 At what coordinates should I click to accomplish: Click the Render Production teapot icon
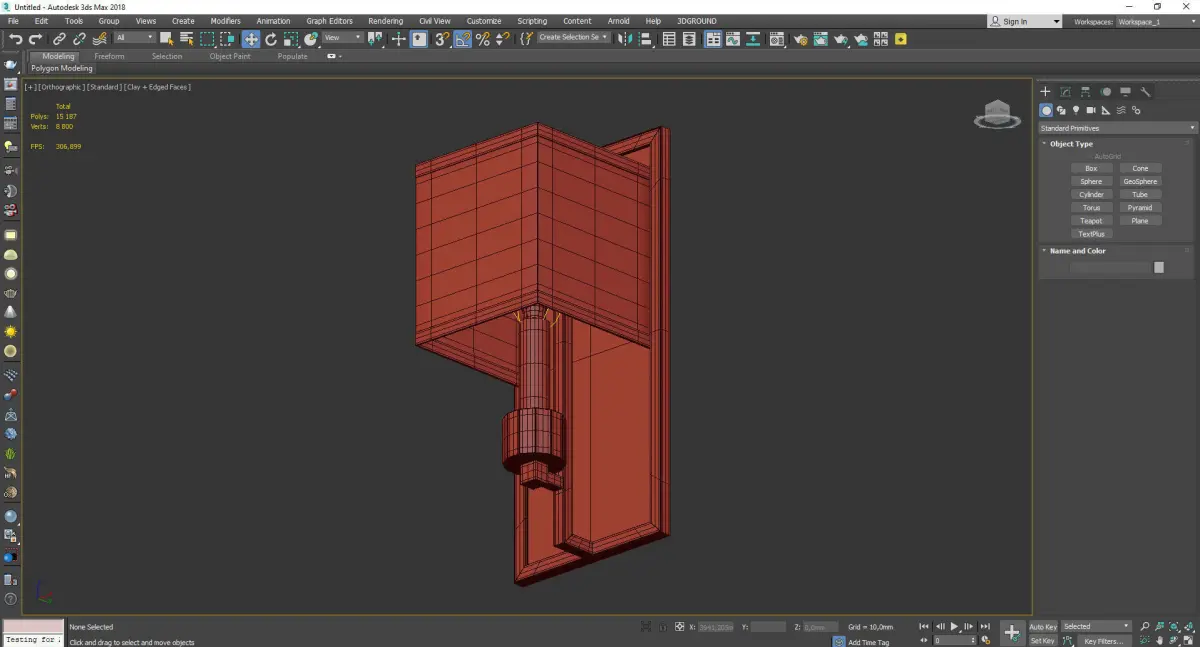point(841,39)
